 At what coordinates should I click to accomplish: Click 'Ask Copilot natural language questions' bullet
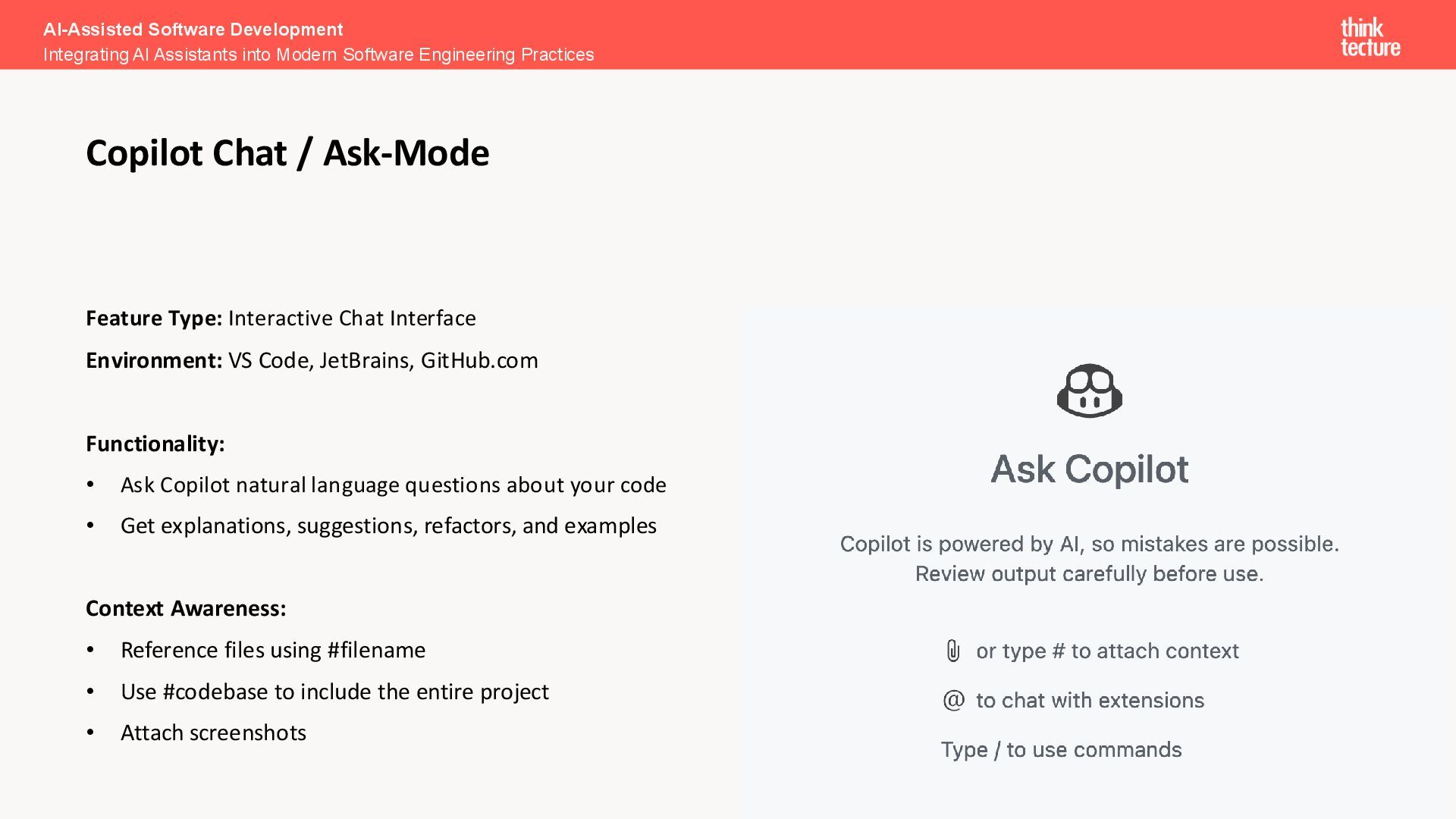pyautogui.click(x=393, y=485)
